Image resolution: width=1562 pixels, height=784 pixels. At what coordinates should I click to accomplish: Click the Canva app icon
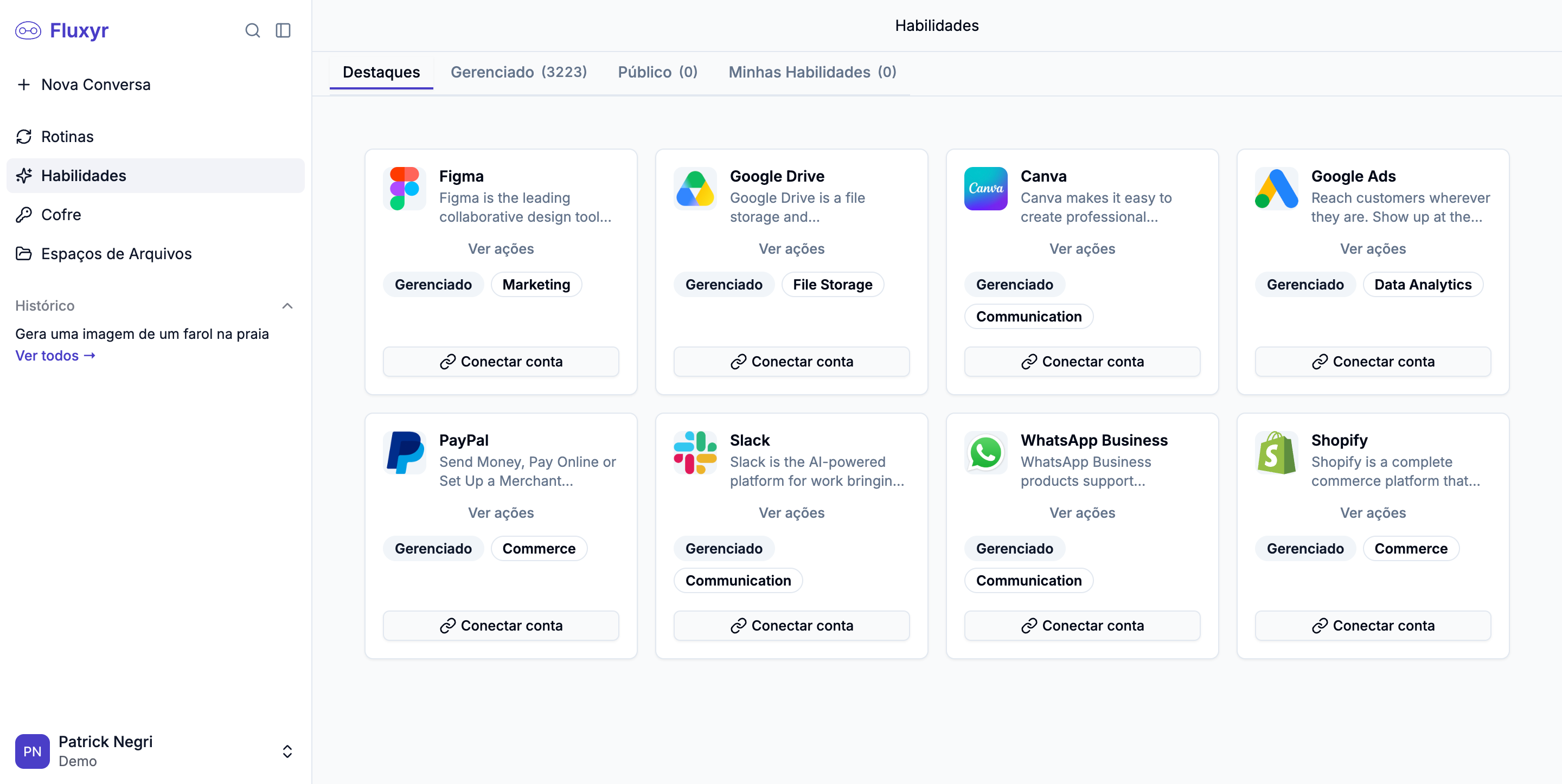point(986,189)
